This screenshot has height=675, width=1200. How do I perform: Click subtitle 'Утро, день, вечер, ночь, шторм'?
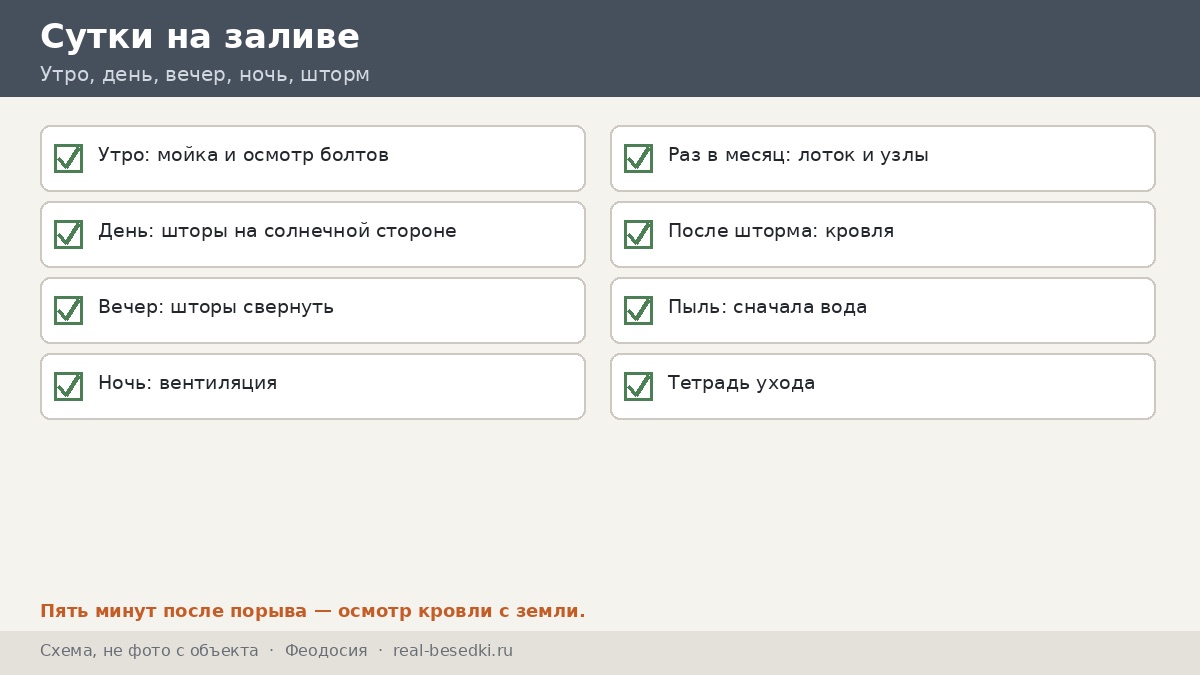[x=205, y=75]
